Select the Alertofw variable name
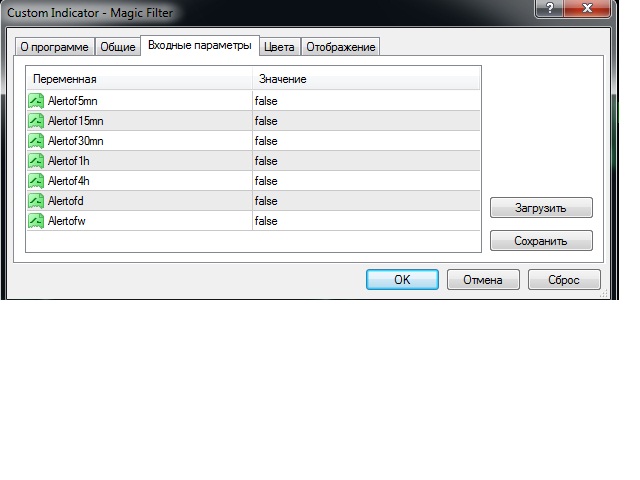The width and height of the screenshot is (640, 480). tap(67, 221)
